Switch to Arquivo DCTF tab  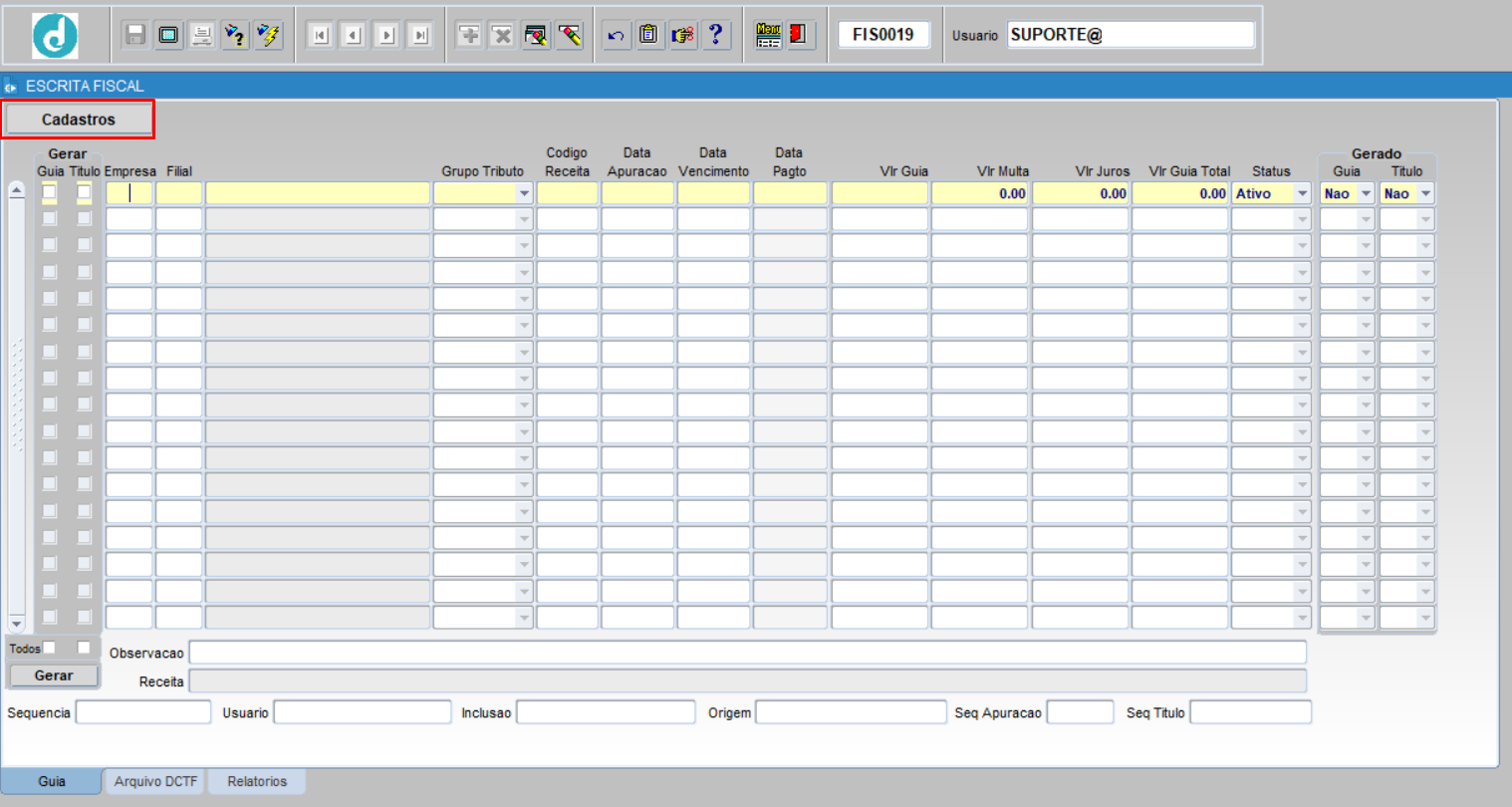(x=155, y=781)
